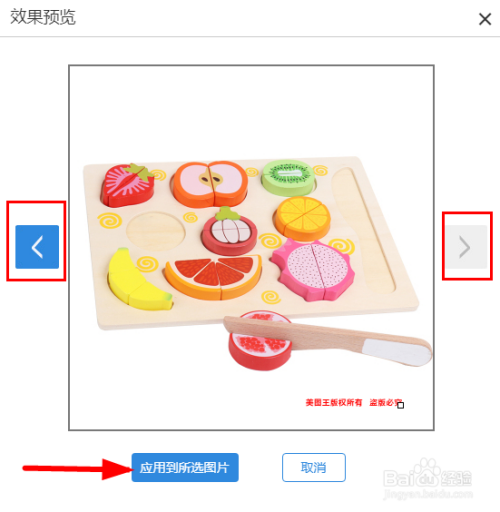Click the yellow banana in preview image
The height and width of the screenshot is (512, 500).
pos(138,281)
